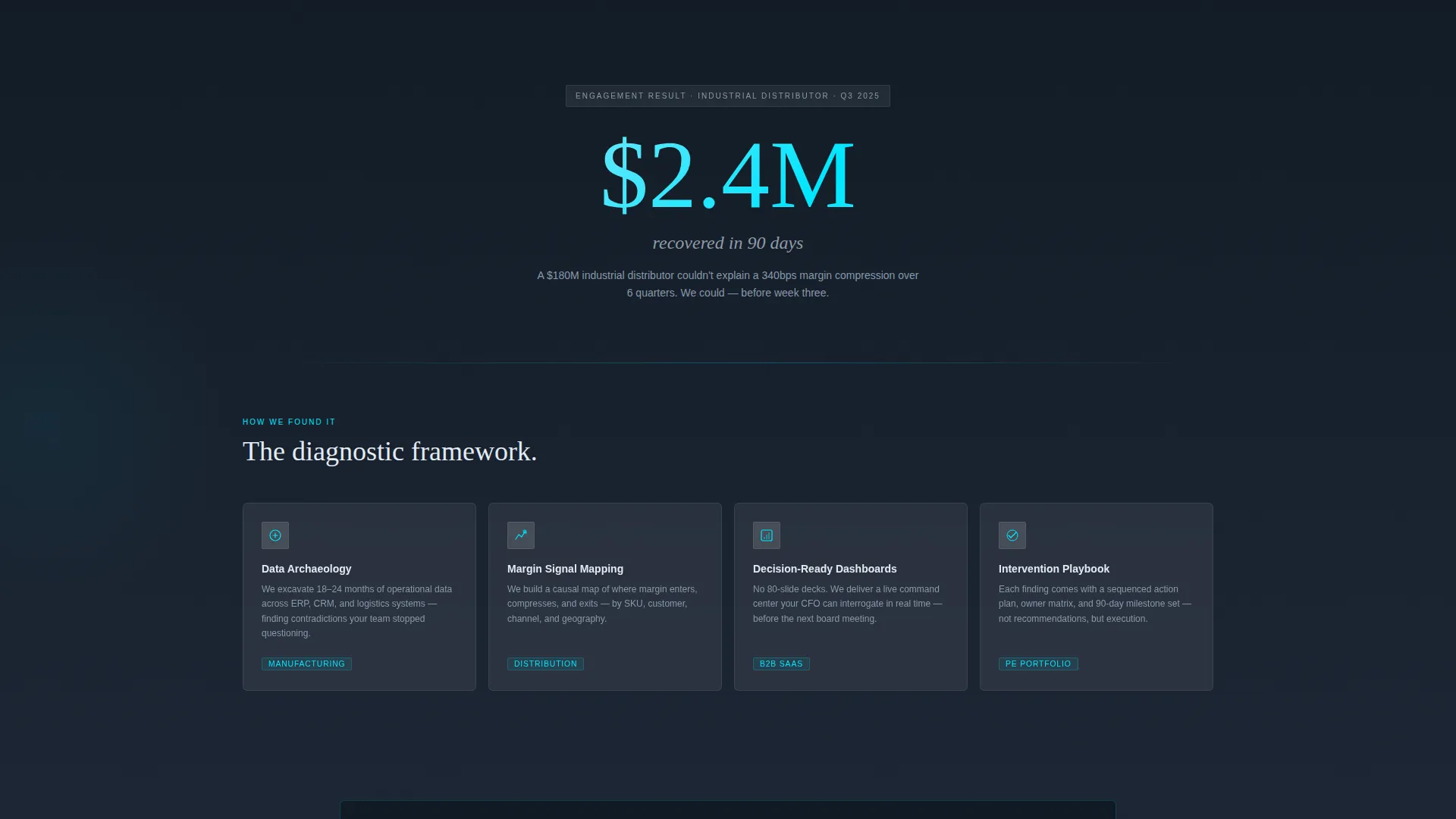Image resolution: width=1456 pixels, height=819 pixels.
Task: Select the PE PORTFOLIO tag
Action: [x=1038, y=664]
